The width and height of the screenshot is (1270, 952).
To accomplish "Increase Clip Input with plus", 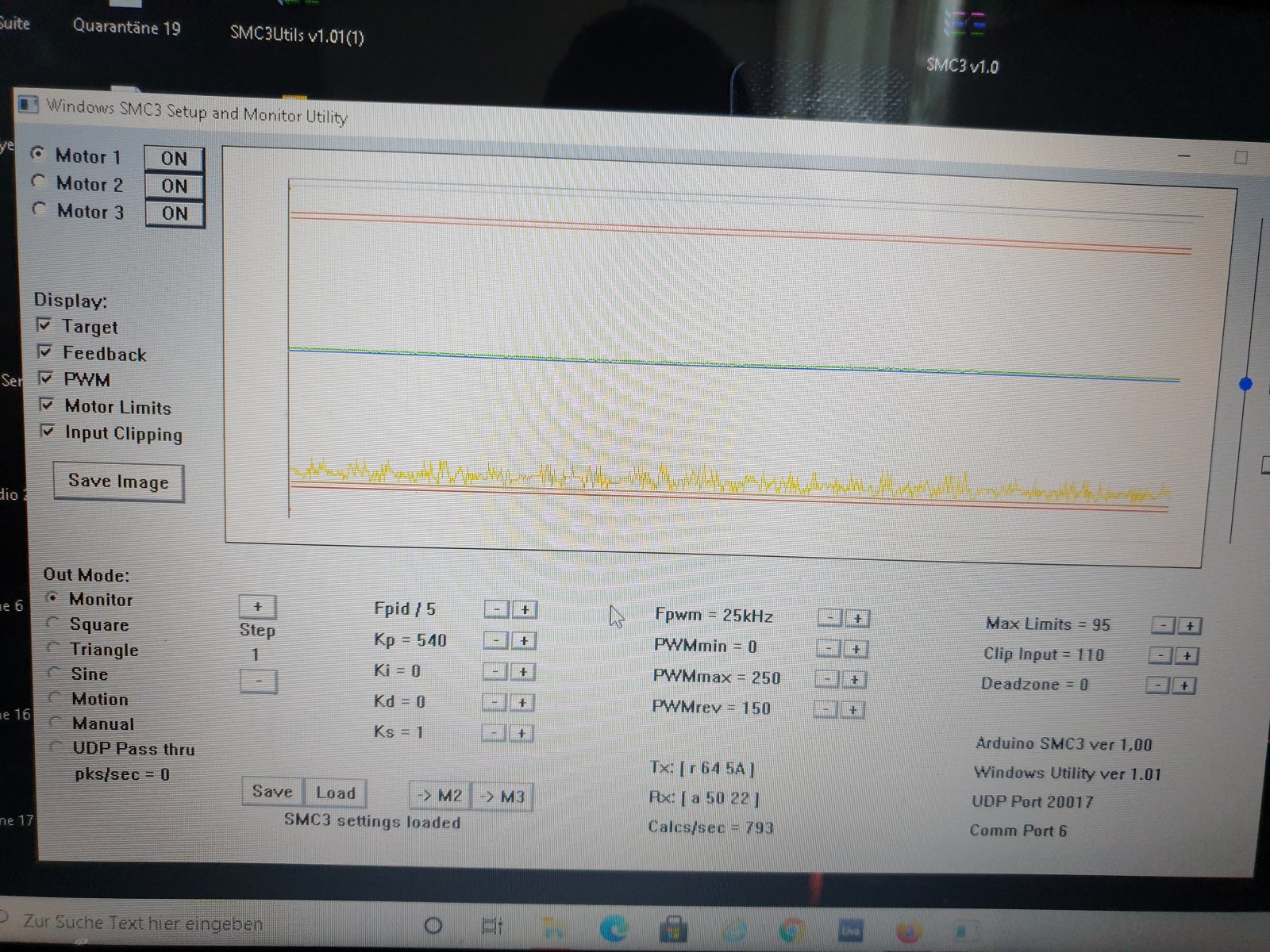I will point(1187,656).
